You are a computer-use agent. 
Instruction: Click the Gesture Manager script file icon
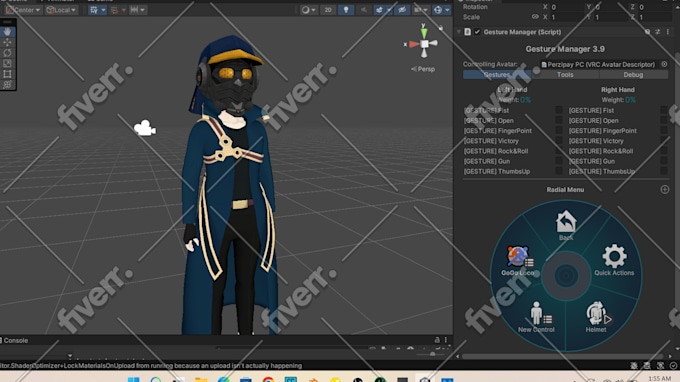[x=468, y=32]
